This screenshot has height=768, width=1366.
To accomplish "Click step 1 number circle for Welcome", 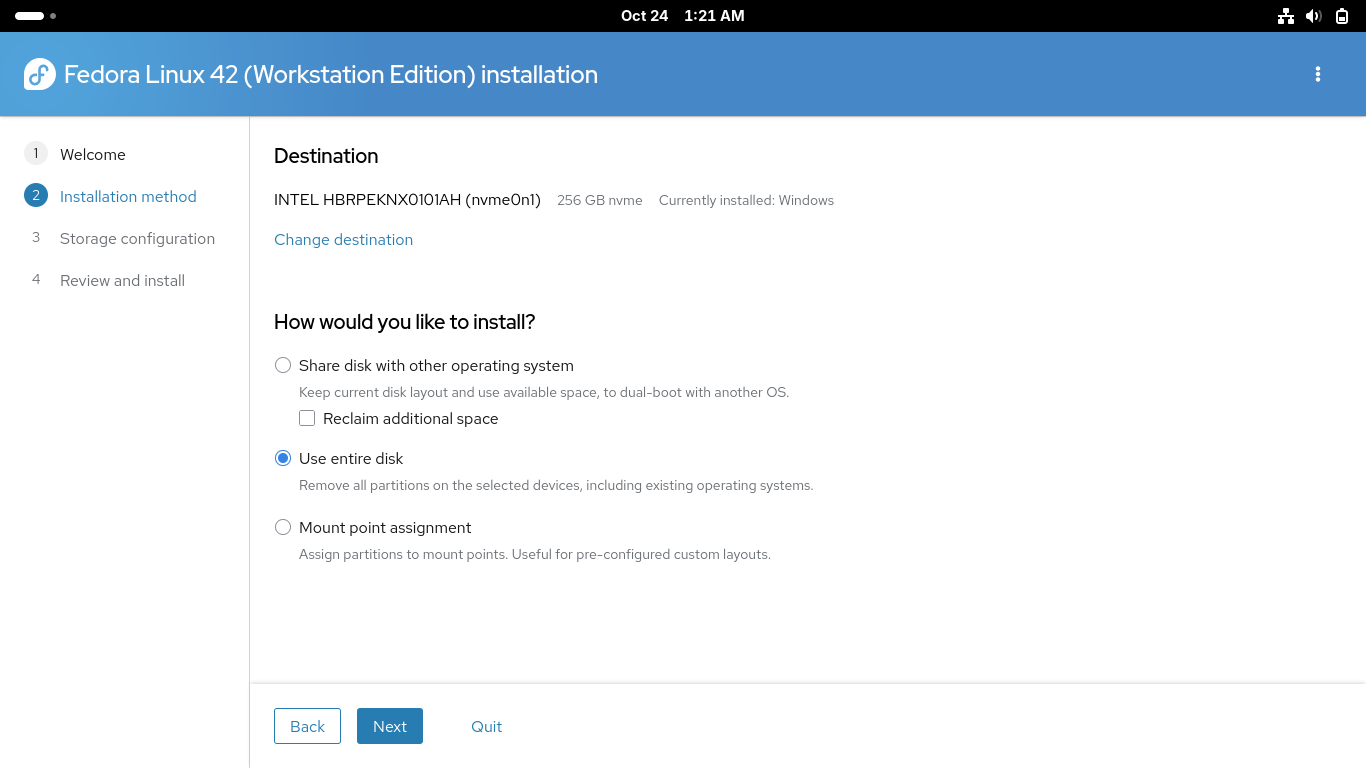I will [36, 153].
